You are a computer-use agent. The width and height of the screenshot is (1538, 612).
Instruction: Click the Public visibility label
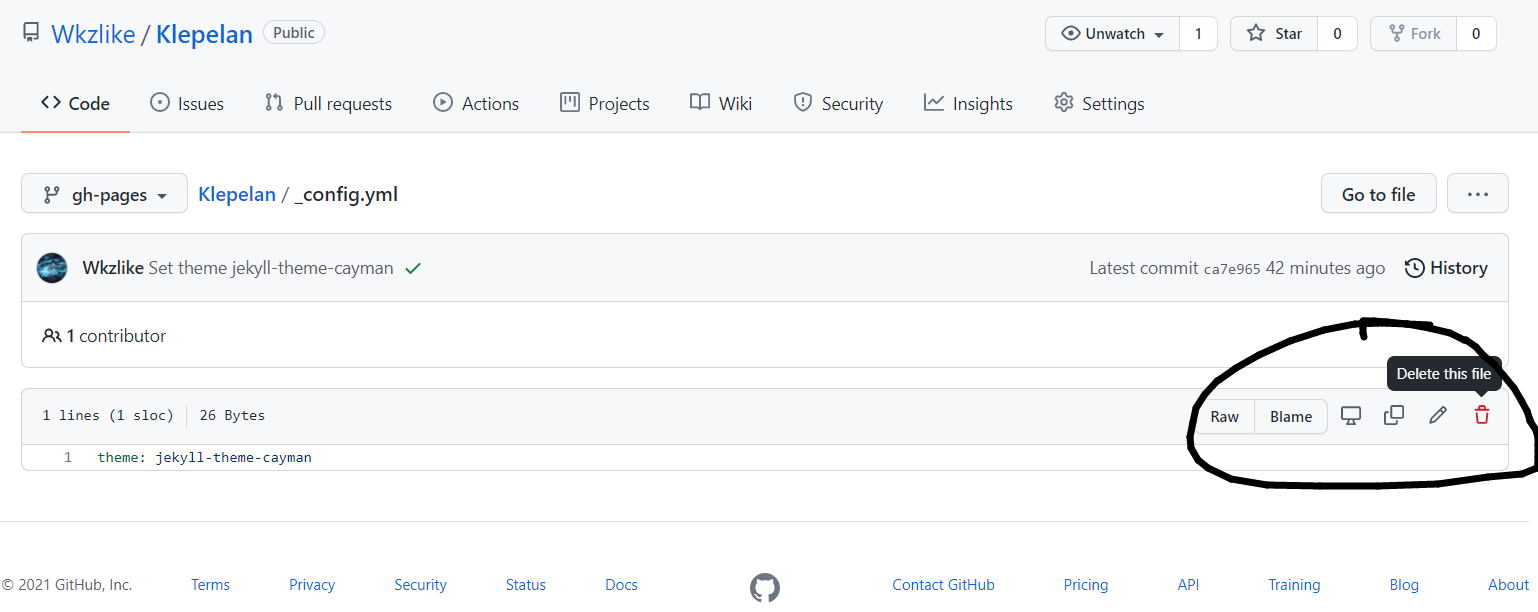point(294,33)
